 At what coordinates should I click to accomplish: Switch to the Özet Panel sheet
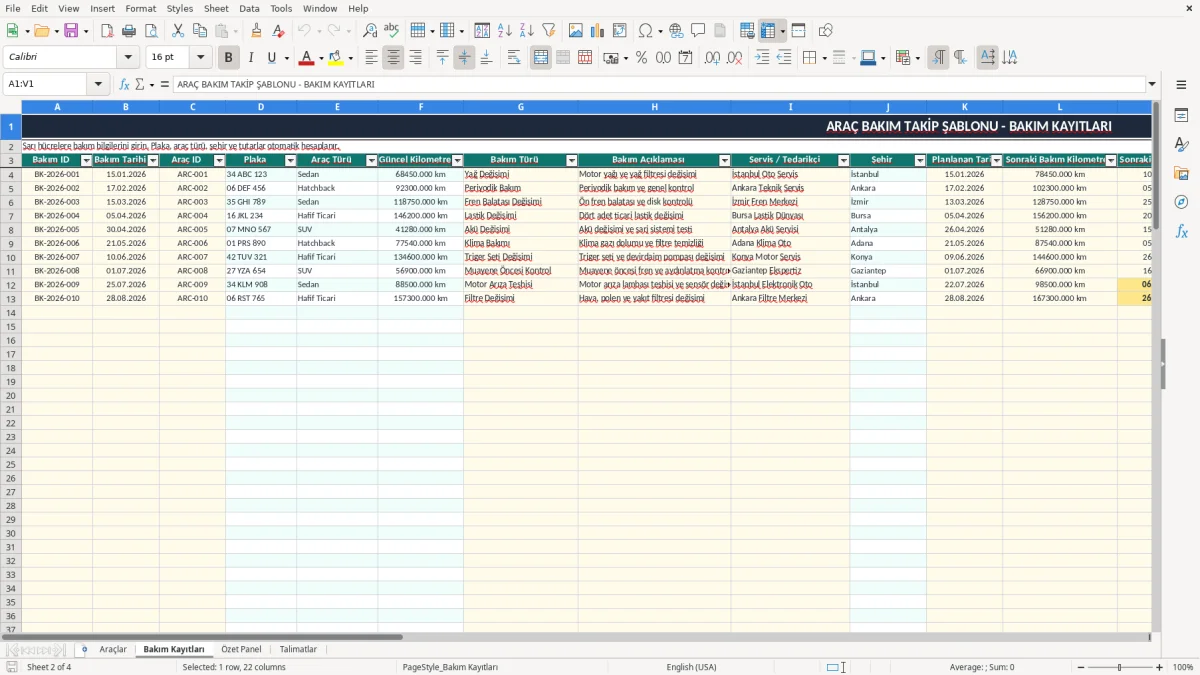coord(241,649)
